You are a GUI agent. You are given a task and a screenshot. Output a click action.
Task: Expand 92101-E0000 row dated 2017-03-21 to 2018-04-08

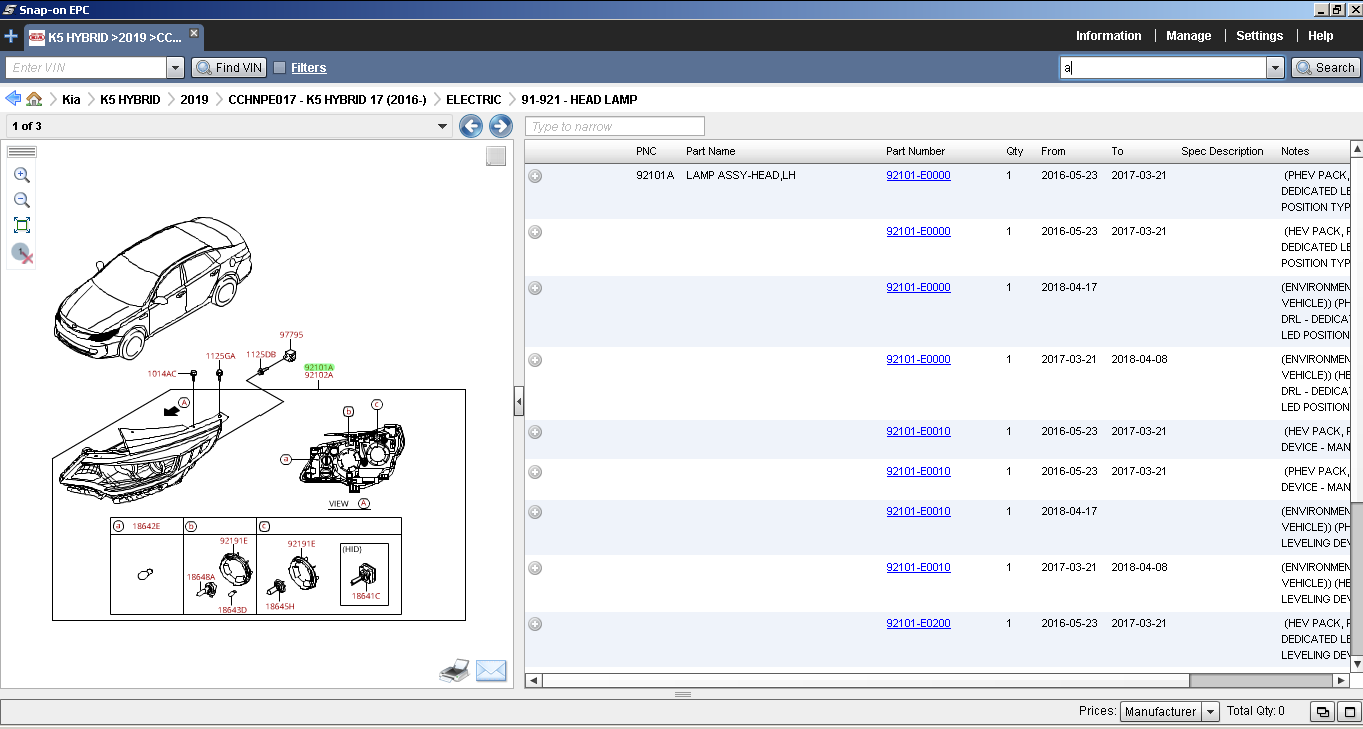(x=535, y=360)
